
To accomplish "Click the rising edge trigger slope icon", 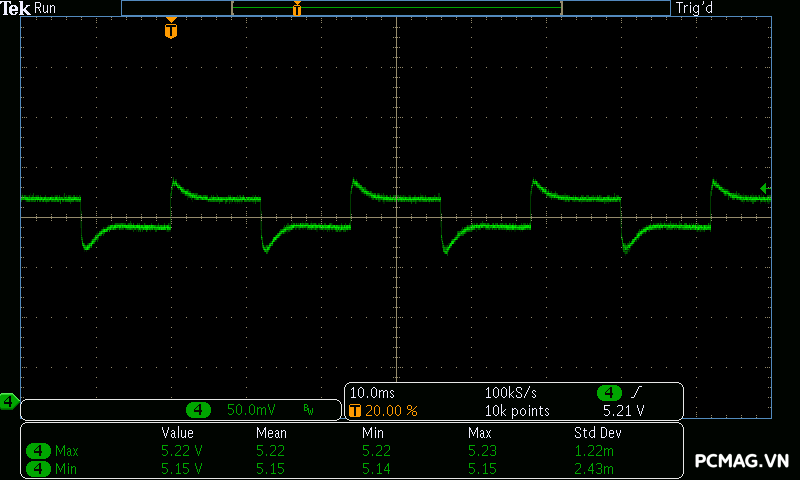I will pyautogui.click(x=635, y=393).
